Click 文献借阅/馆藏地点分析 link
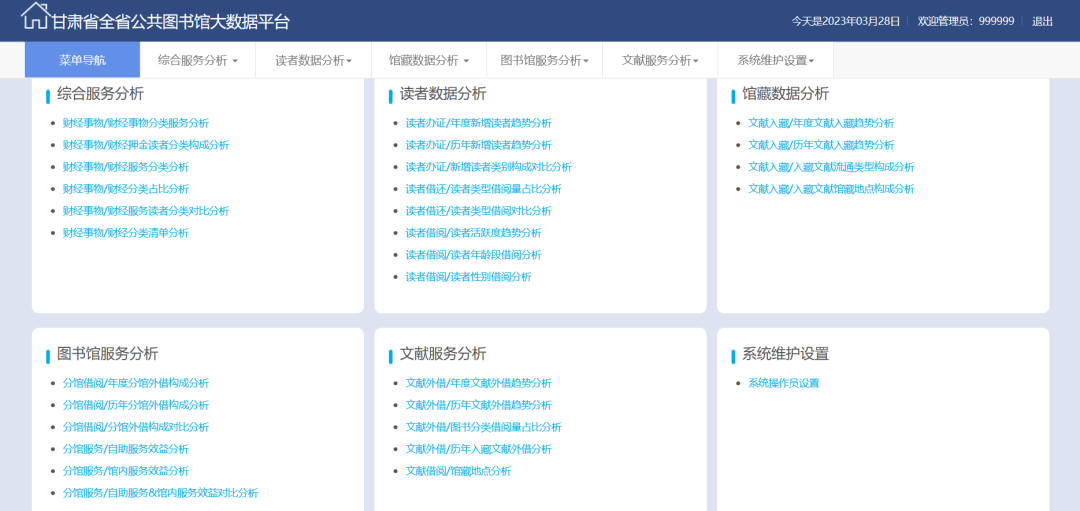This screenshot has width=1080, height=511. point(458,471)
